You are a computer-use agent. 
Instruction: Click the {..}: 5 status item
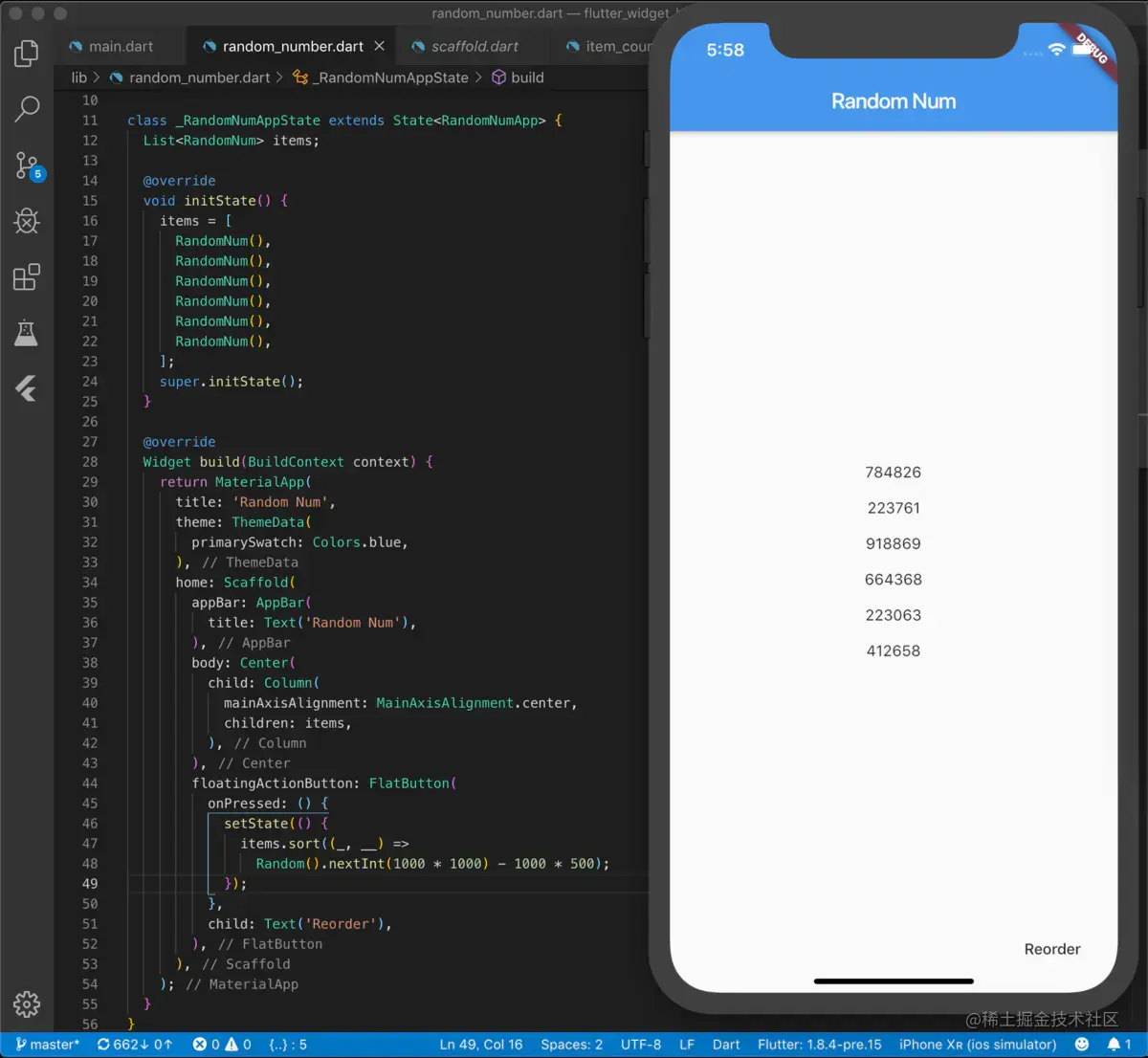pos(288,1045)
